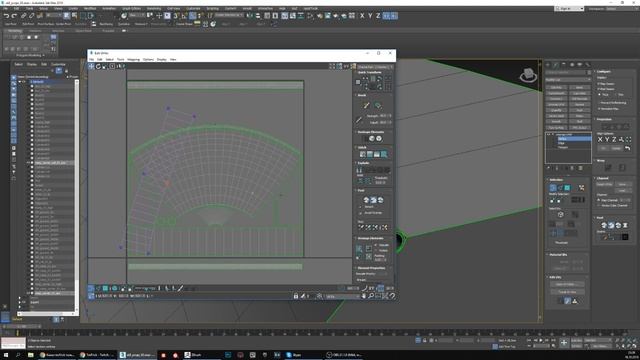Click the Redo arrow in main toolbar

point(14,16)
